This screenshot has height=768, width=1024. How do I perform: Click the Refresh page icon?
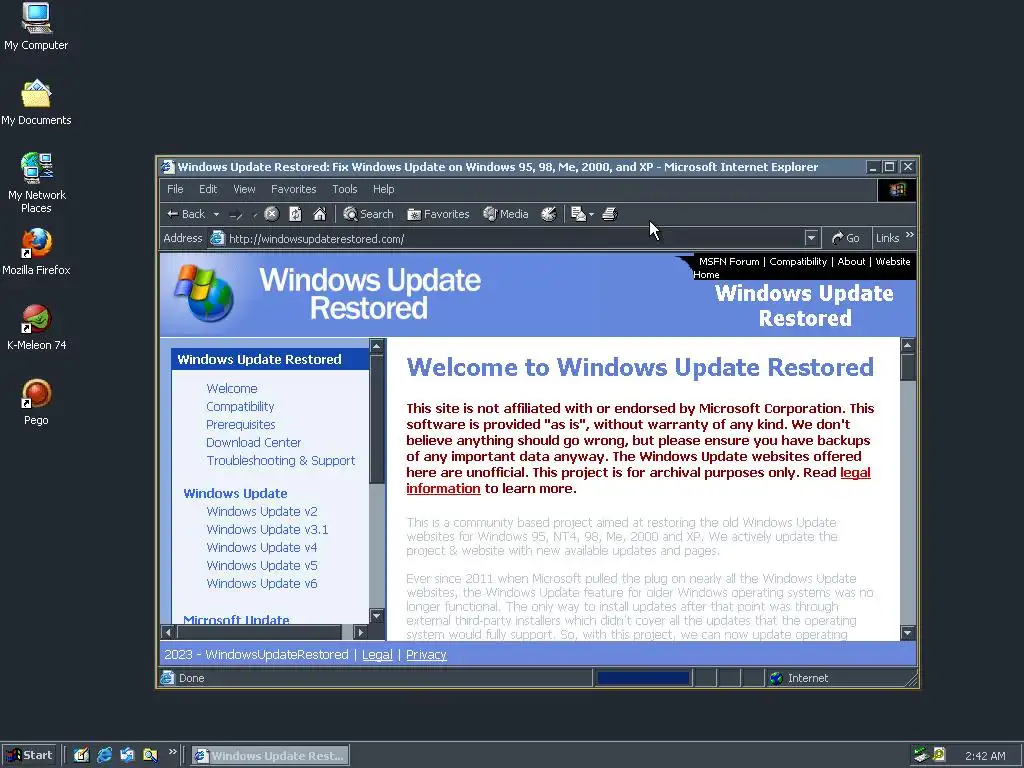tap(295, 214)
